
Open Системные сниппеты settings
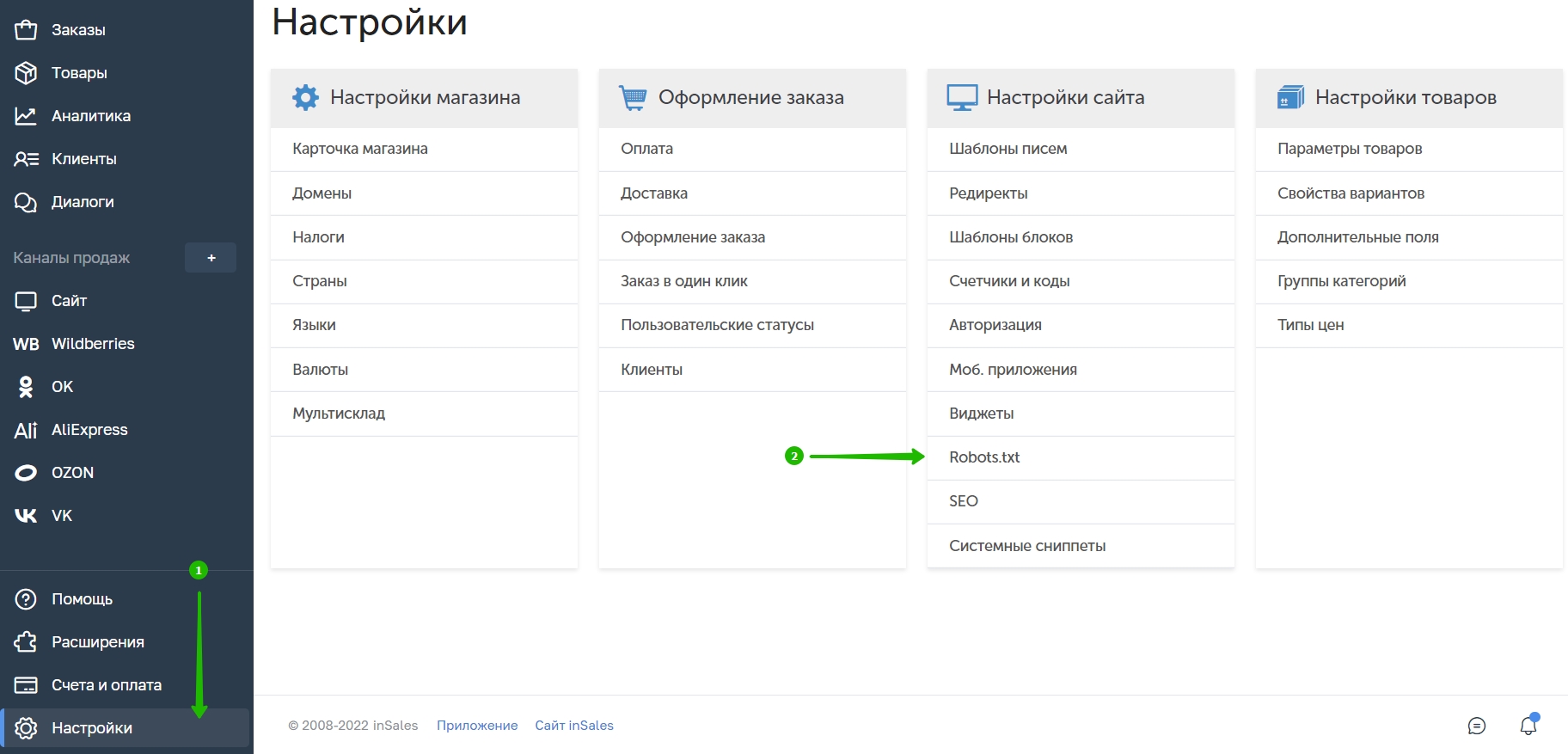[x=1081, y=546]
